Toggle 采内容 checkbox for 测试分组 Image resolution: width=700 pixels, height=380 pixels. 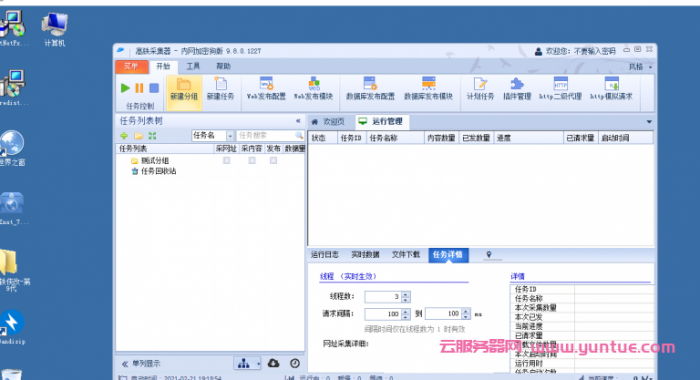252,160
